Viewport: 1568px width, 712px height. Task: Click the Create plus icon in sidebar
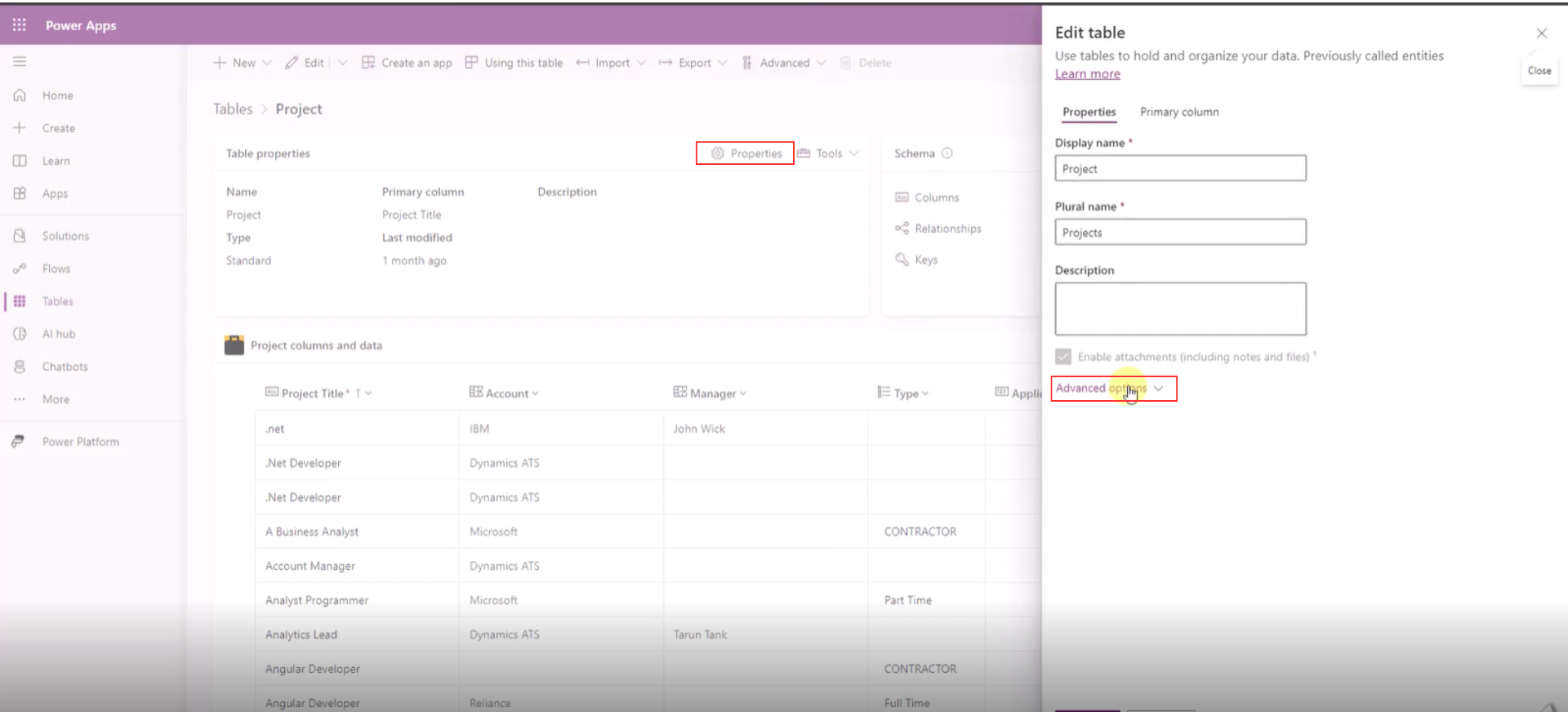pyautogui.click(x=20, y=127)
